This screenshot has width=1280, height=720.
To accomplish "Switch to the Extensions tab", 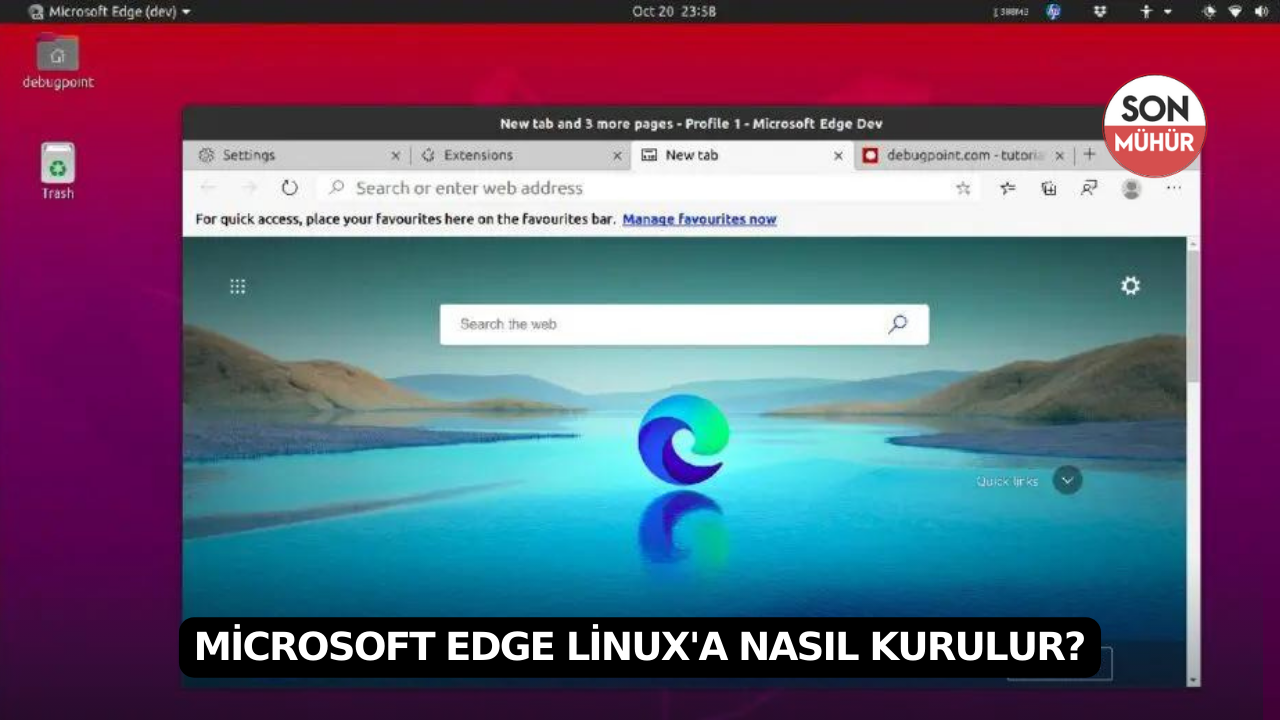I will tap(480, 155).
